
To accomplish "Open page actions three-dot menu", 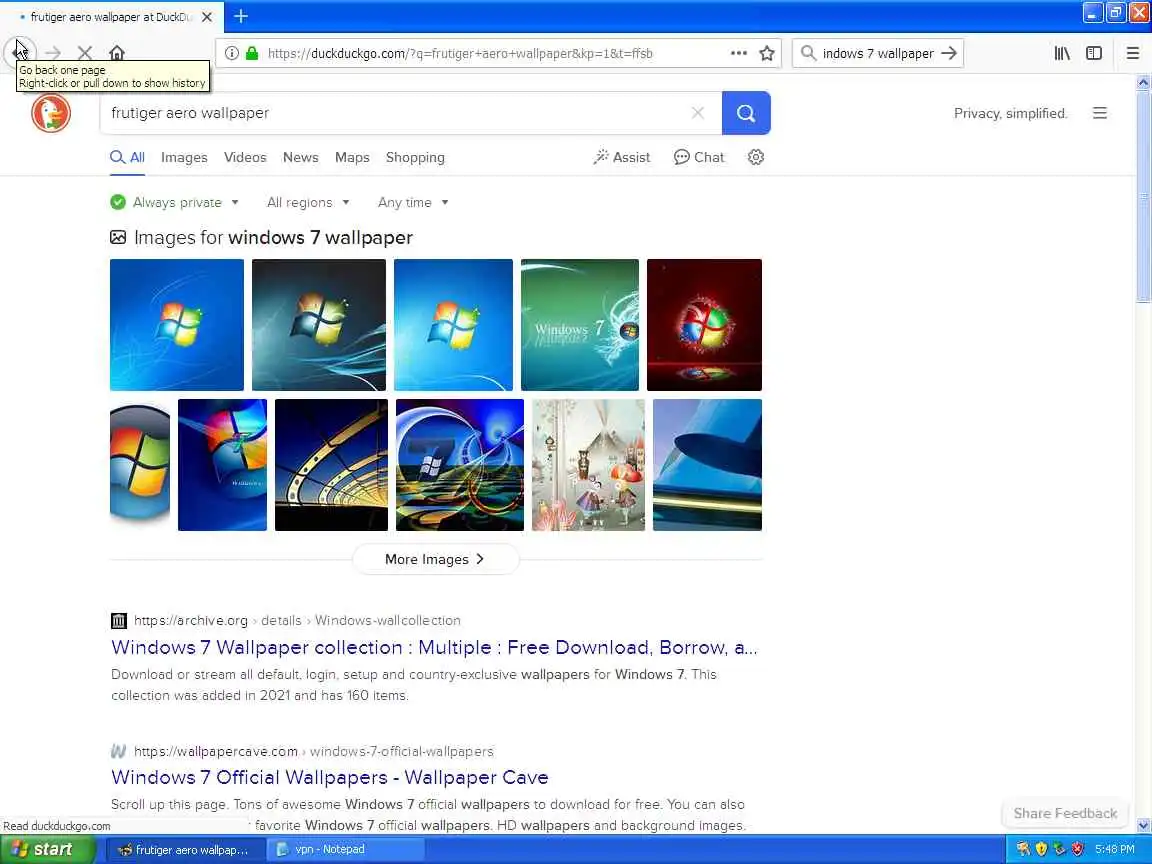I will [738, 53].
